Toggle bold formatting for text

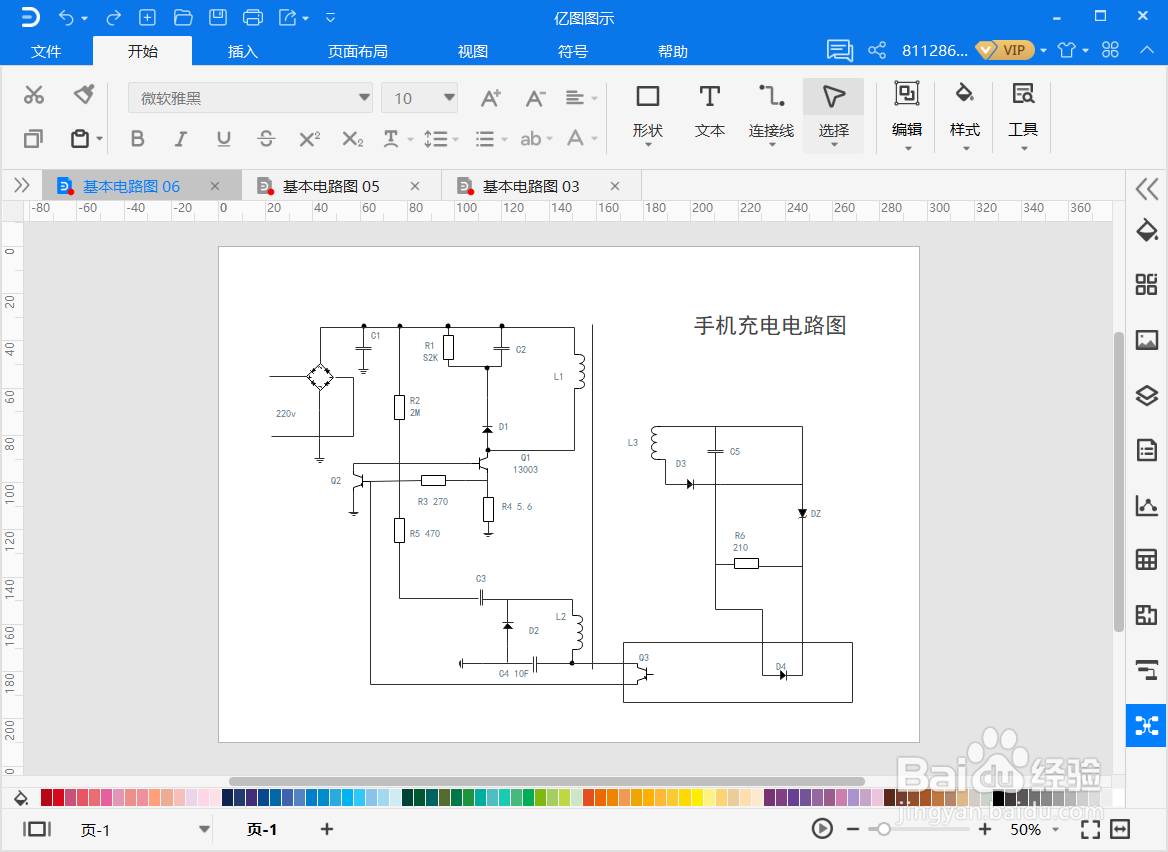(x=137, y=138)
